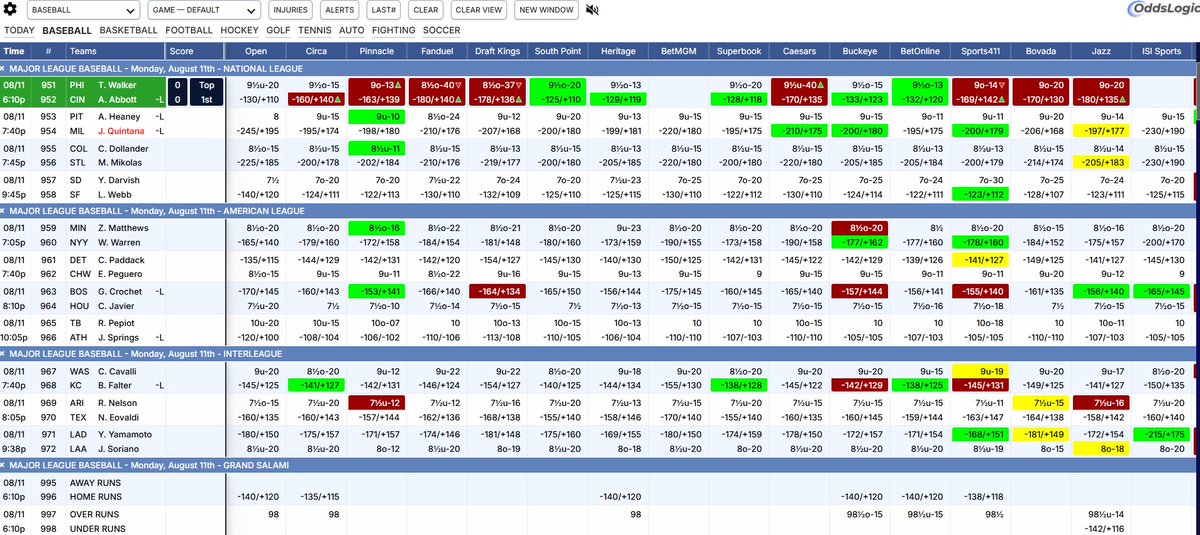Select the BASEBALL sport tab
The image size is (1200, 535).
(x=67, y=31)
